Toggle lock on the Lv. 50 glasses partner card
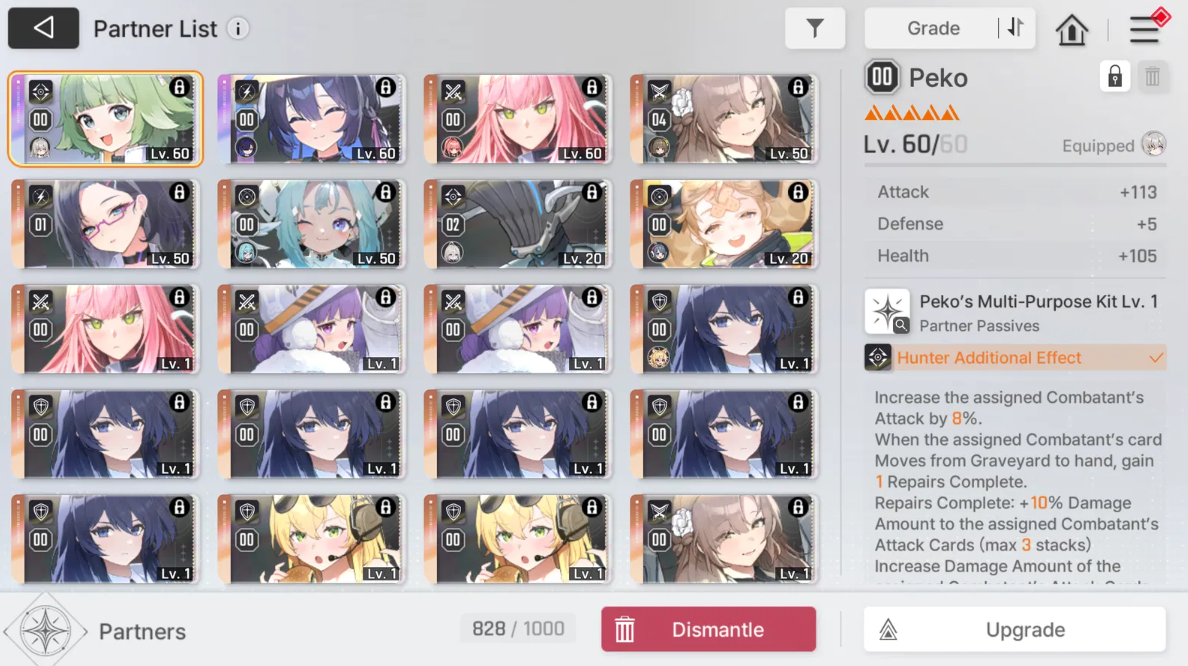The image size is (1188, 666). tap(180, 192)
